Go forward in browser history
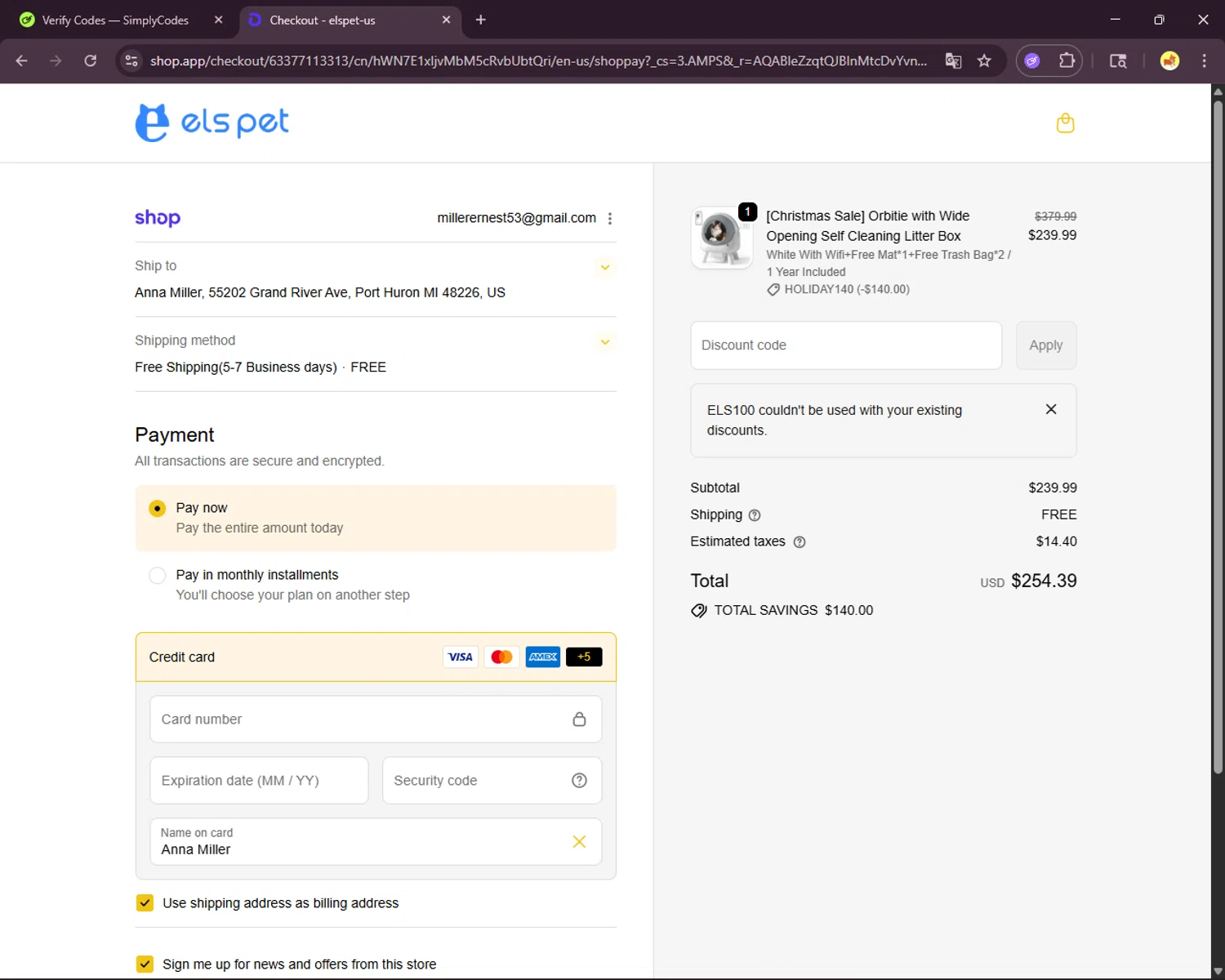Image resolution: width=1225 pixels, height=980 pixels. (56, 60)
